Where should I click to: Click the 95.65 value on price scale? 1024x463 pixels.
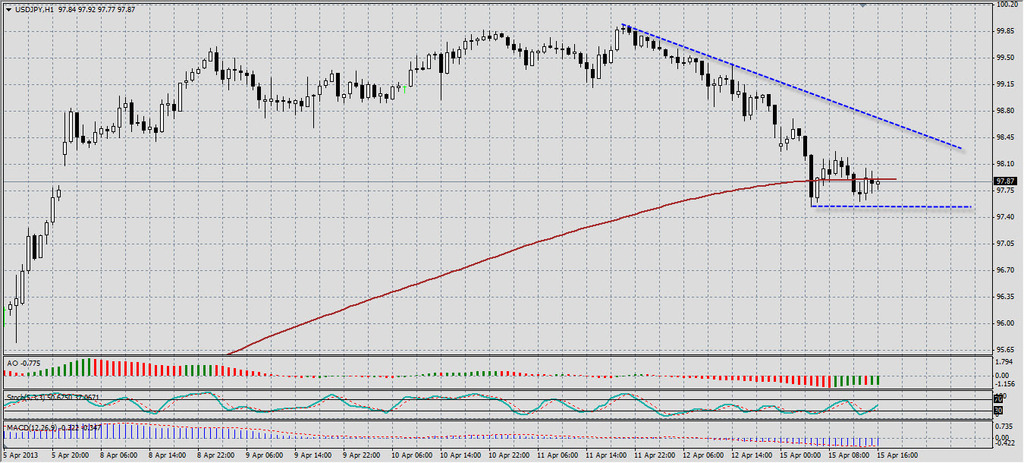coord(1005,349)
